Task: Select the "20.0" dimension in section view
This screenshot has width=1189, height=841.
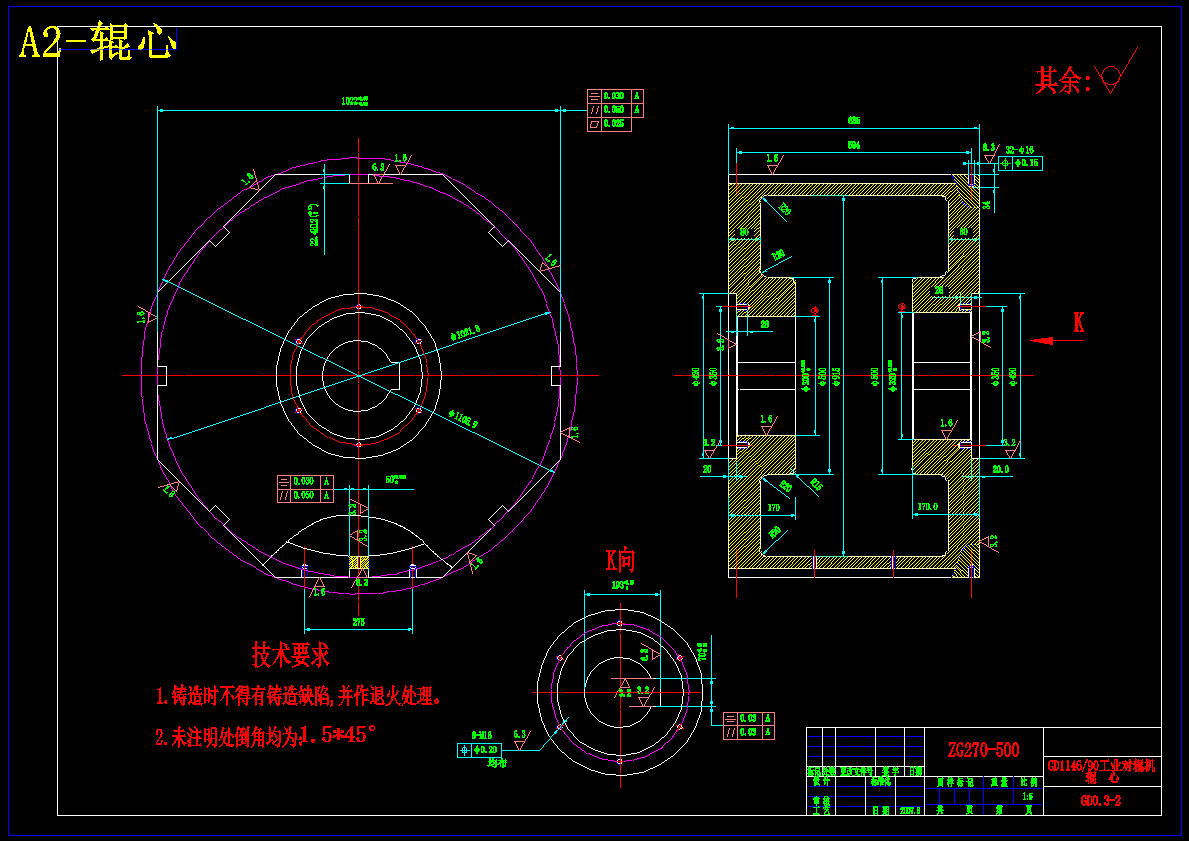Action: point(1000,469)
